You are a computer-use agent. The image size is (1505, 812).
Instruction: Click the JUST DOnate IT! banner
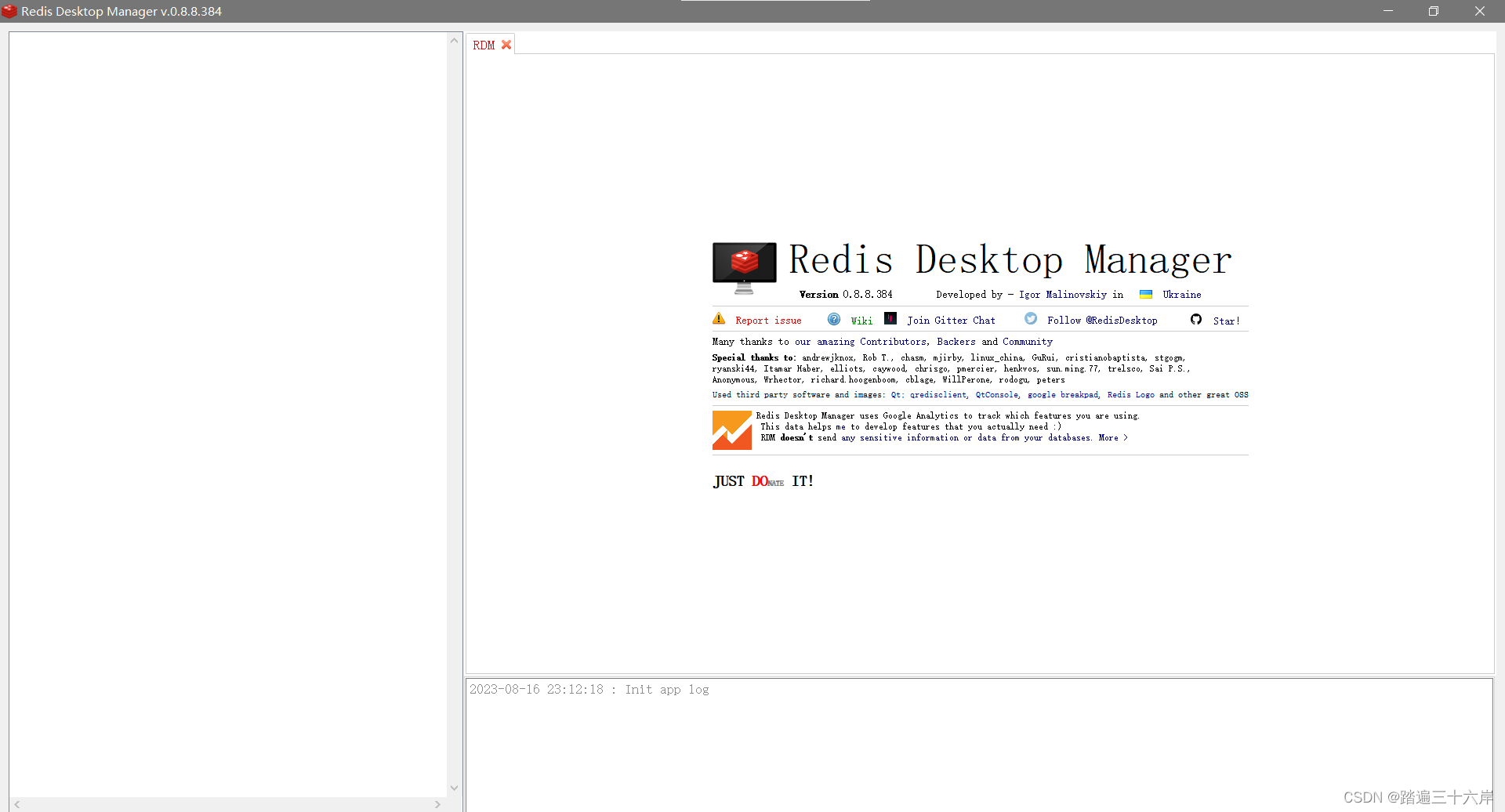763,481
